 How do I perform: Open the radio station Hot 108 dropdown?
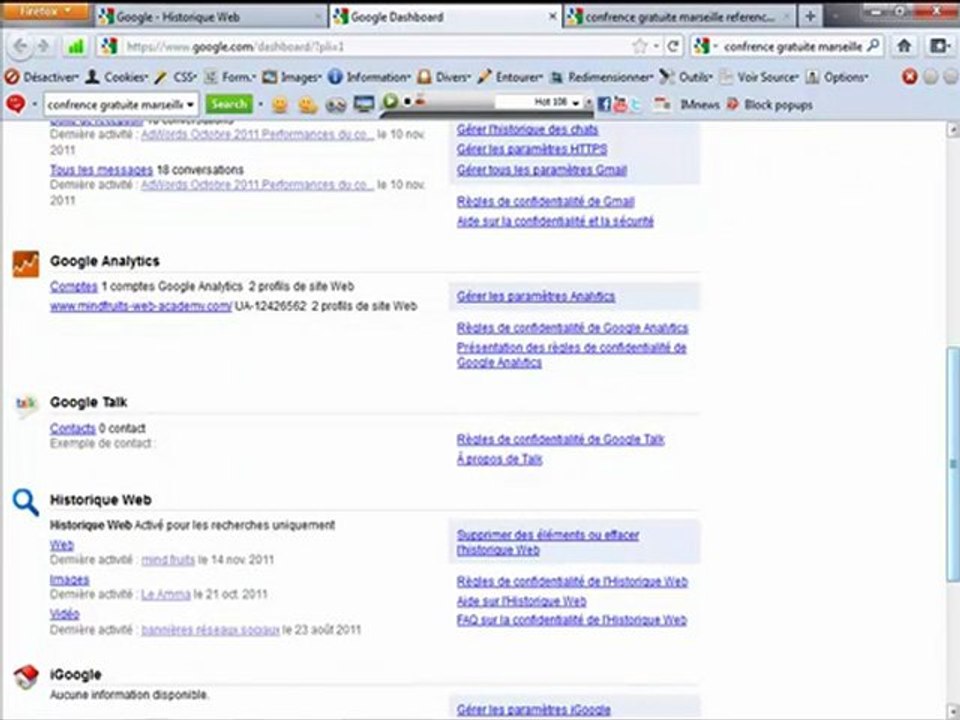[x=574, y=103]
